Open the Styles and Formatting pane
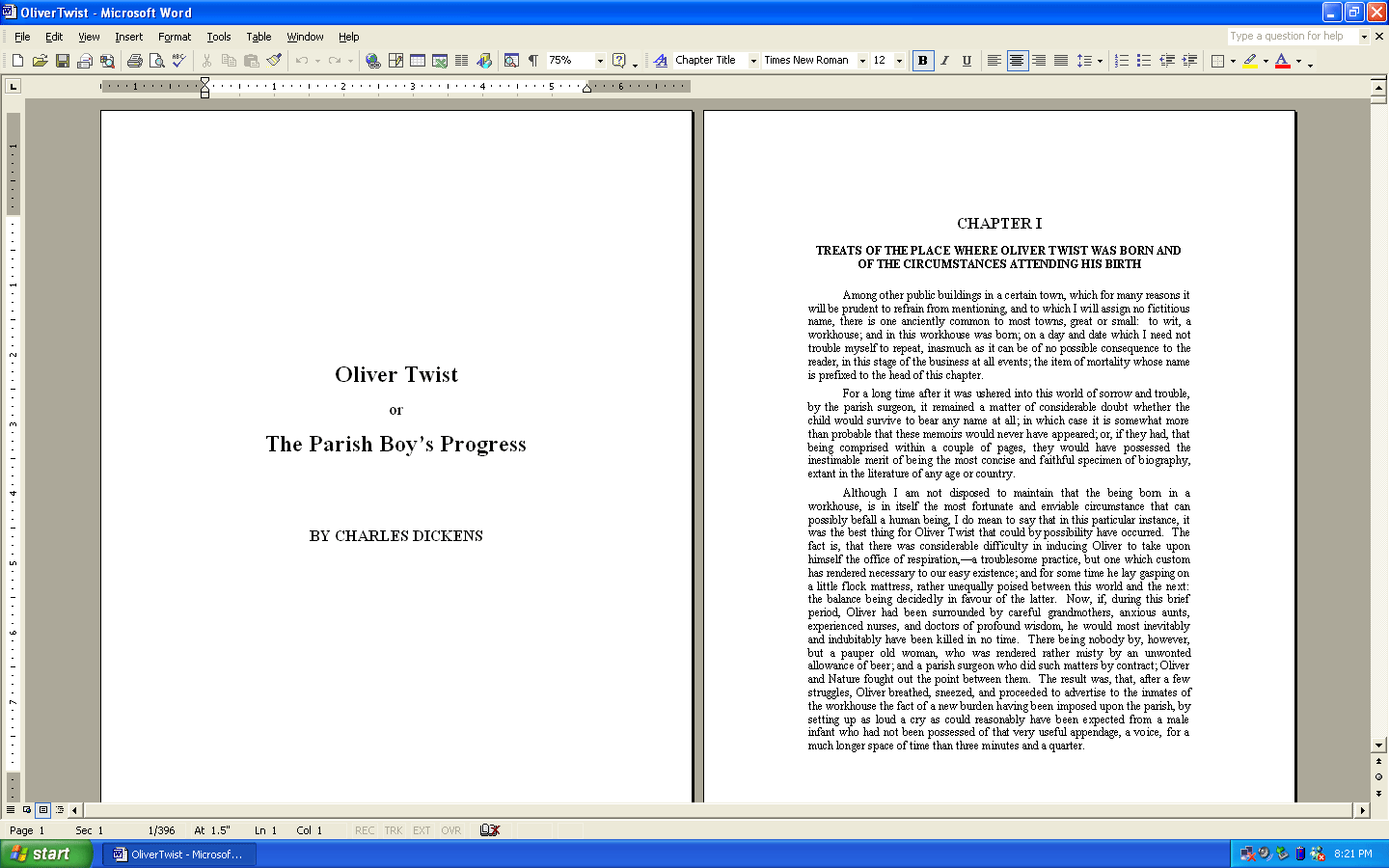This screenshot has height=868, width=1389. click(x=660, y=61)
